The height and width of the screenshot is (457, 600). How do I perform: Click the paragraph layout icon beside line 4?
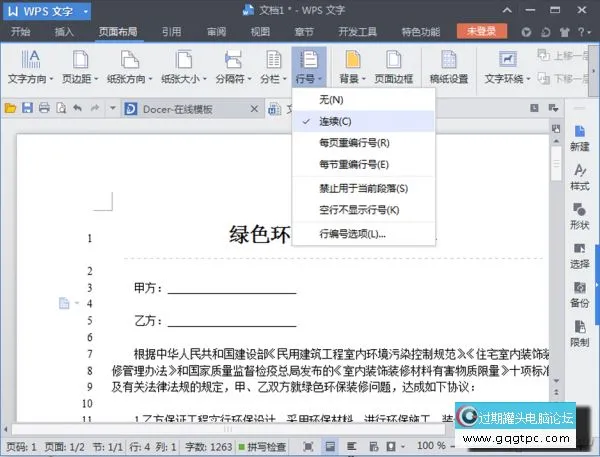click(64, 303)
